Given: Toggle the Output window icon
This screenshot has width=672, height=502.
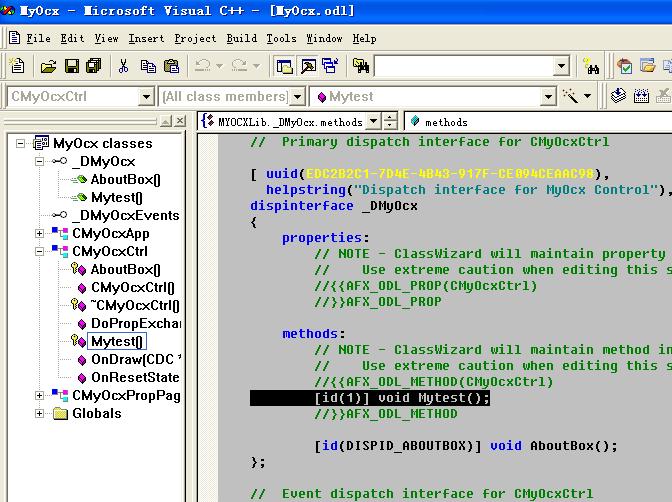Looking at the screenshot, I should click(x=308, y=66).
